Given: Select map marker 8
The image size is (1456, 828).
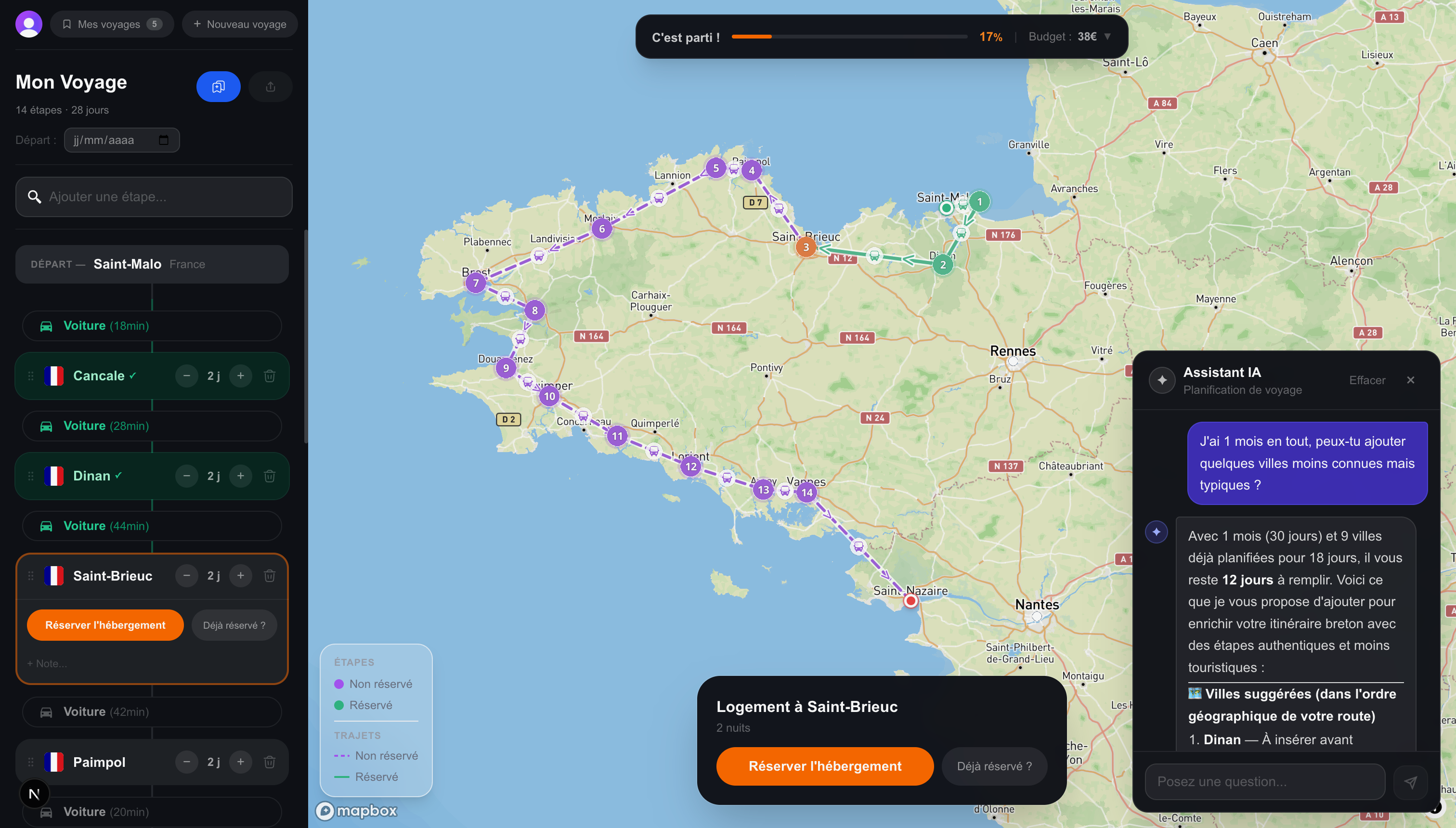Looking at the screenshot, I should click(534, 310).
